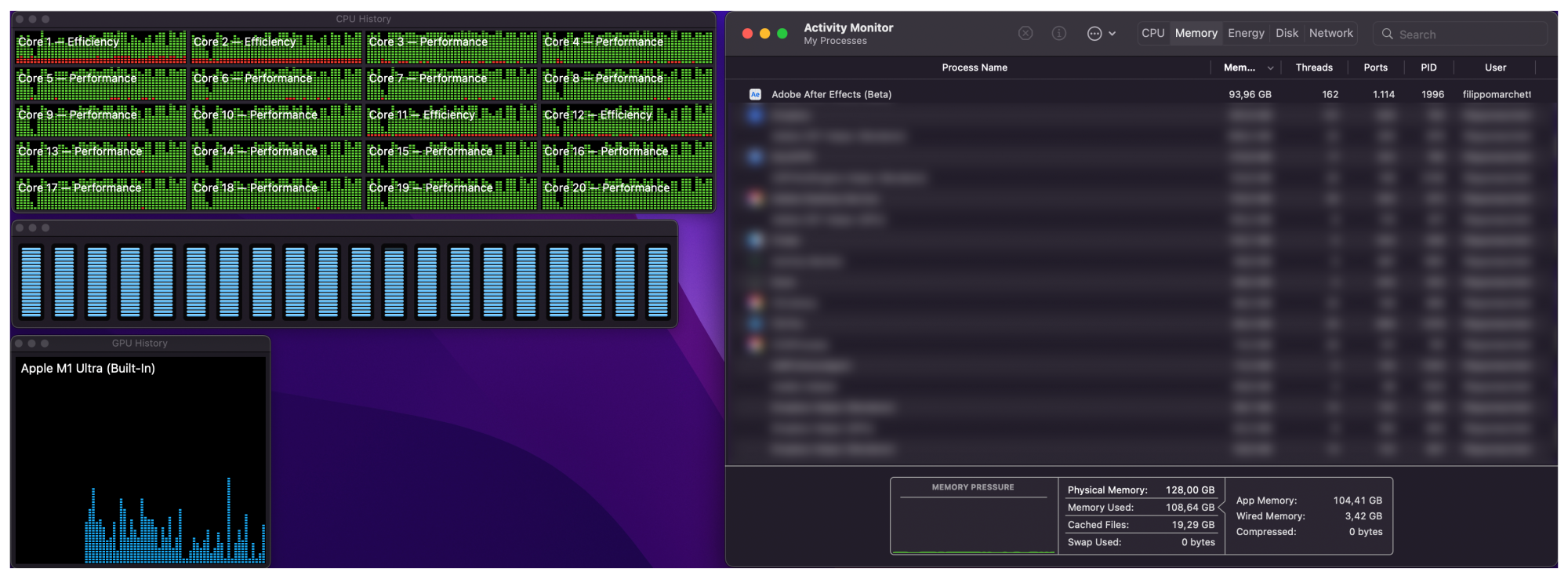Screen dimensions: 1568x579
Task: Click the Core 17 — Performance graph
Action: tap(101, 194)
